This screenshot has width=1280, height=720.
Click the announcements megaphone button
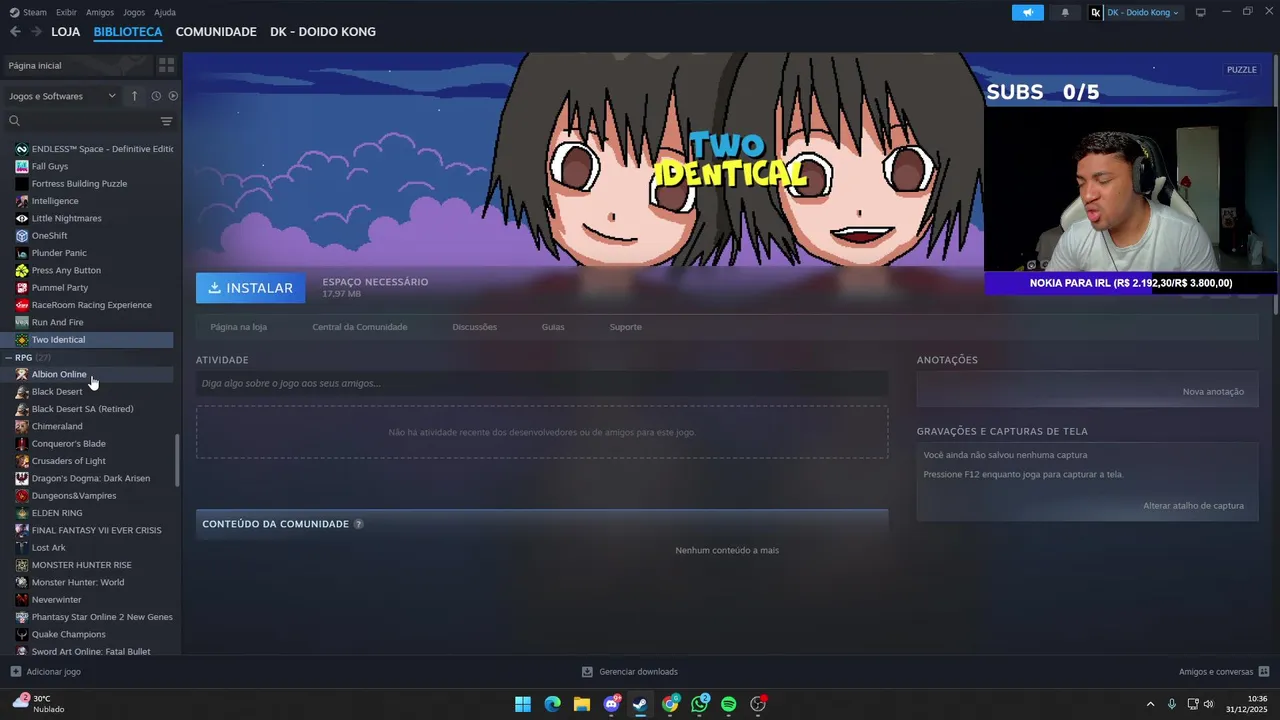pos(1027,12)
